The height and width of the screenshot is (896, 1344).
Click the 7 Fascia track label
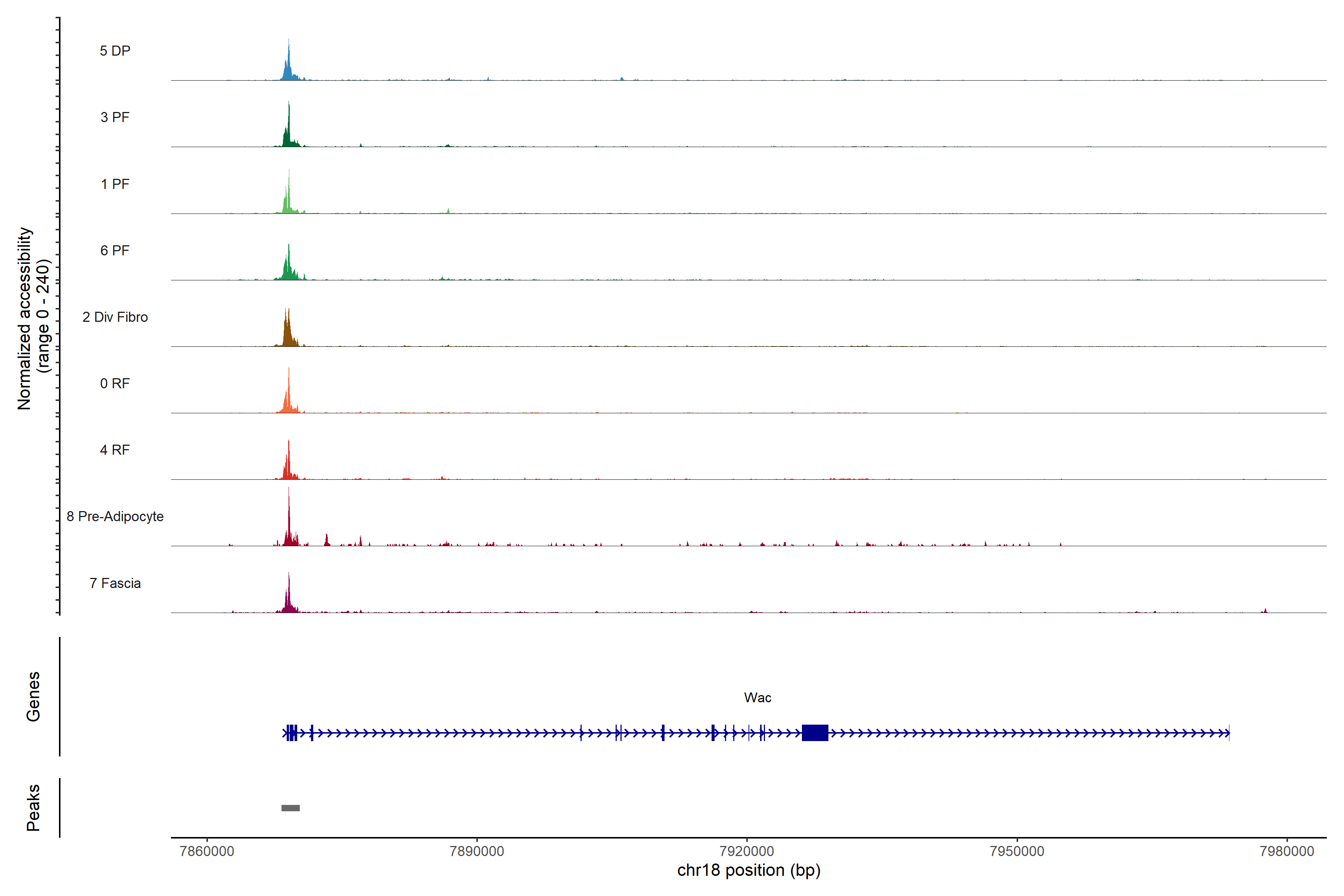115,583
